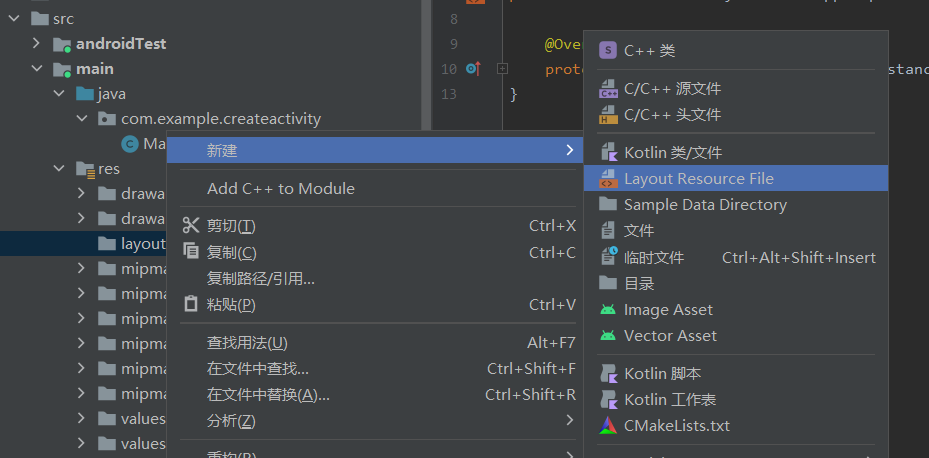Click the Image Asset android icon

coord(607,310)
